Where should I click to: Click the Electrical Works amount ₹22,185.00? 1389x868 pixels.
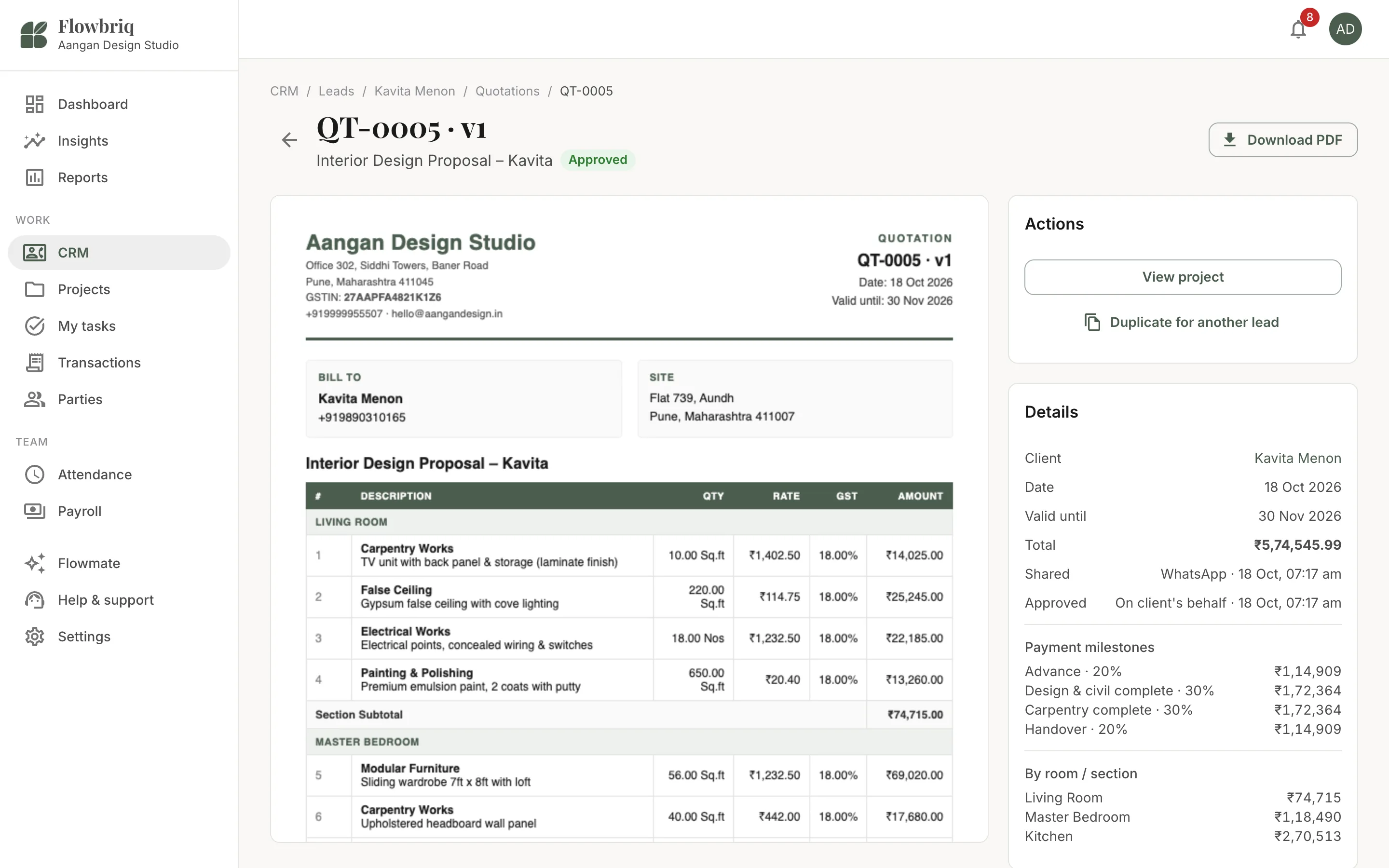pos(914,638)
